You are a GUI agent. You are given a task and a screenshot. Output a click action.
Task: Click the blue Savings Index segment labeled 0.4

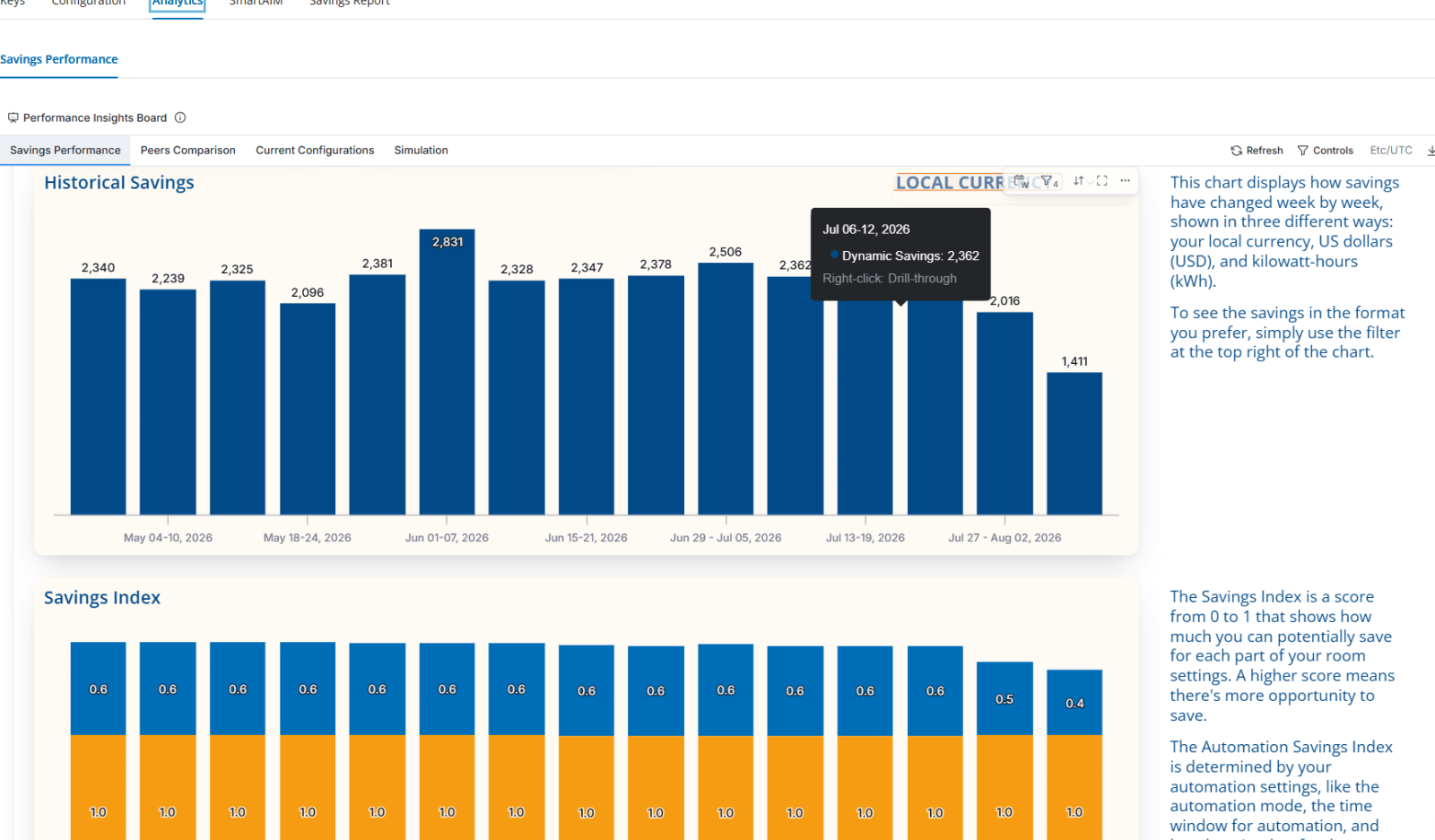tap(1074, 703)
